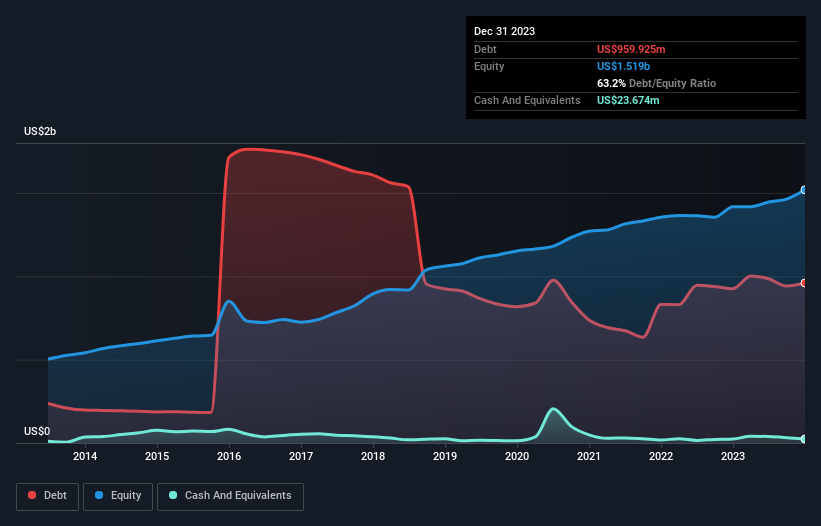Select the 2016 x-axis label
The height and width of the screenshot is (526, 821).
[x=229, y=456]
